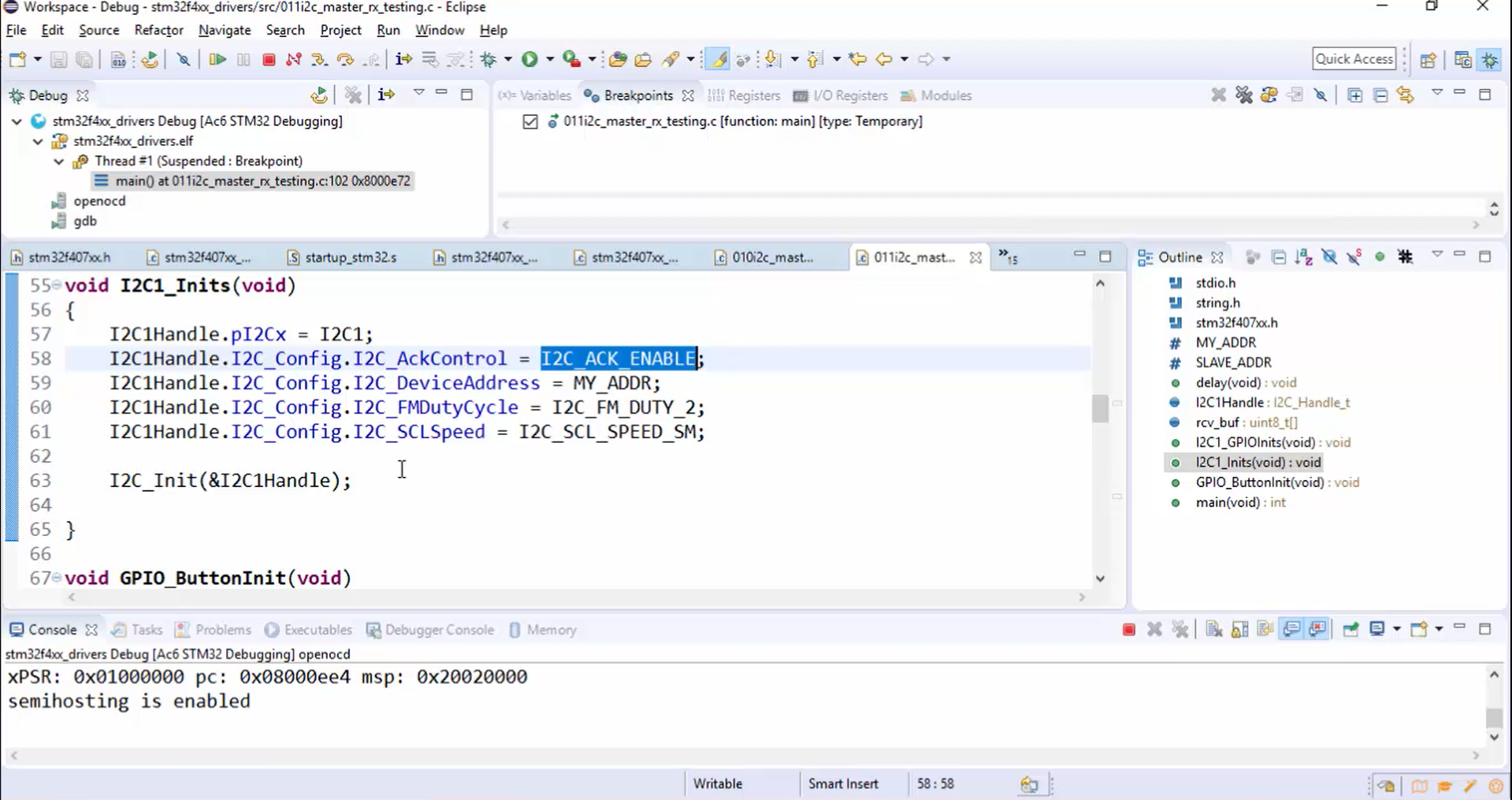This screenshot has width=1512, height=800.
Task: Switch to the Memory tab
Action: pyautogui.click(x=543, y=630)
